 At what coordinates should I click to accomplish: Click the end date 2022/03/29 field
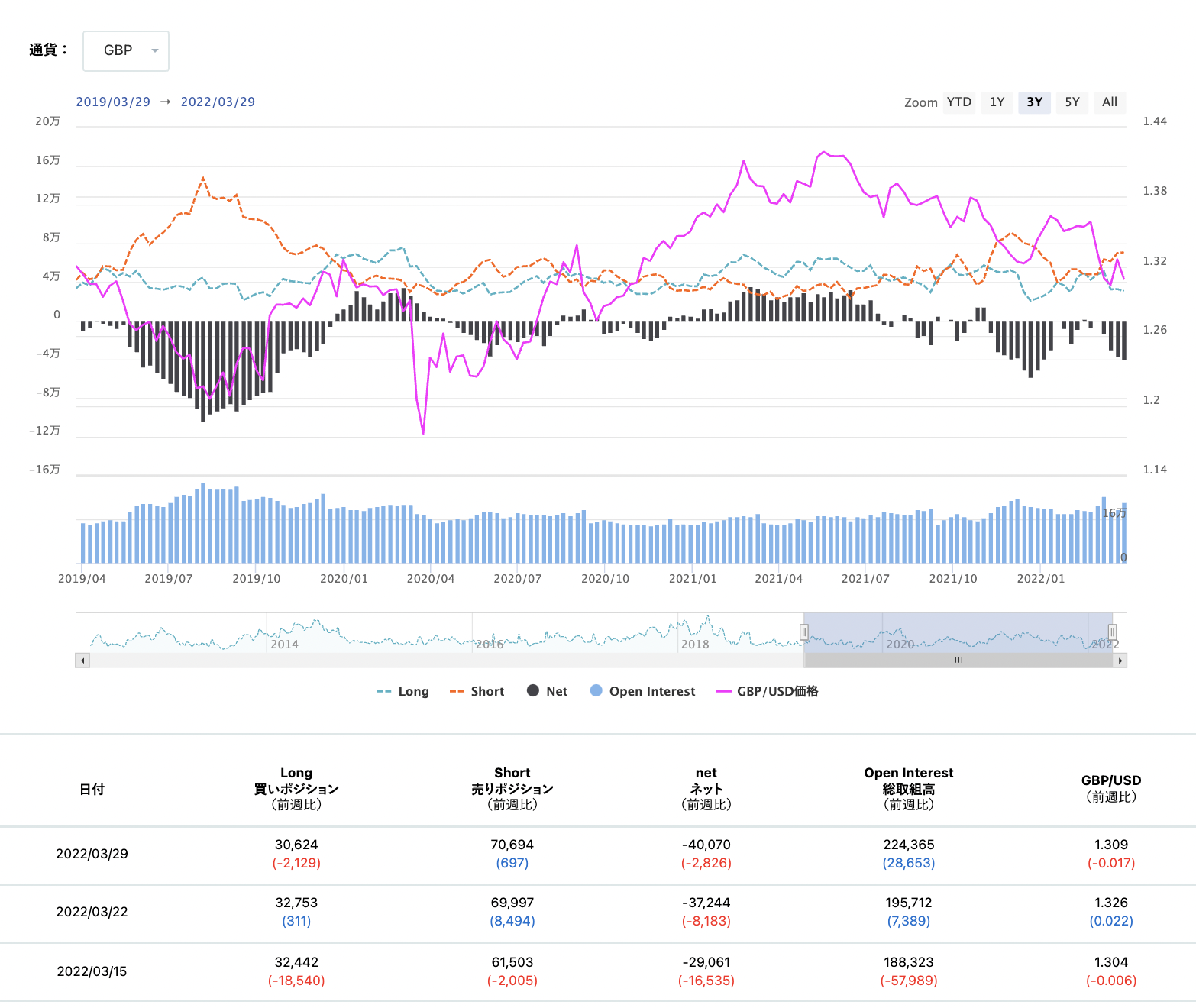(x=218, y=102)
